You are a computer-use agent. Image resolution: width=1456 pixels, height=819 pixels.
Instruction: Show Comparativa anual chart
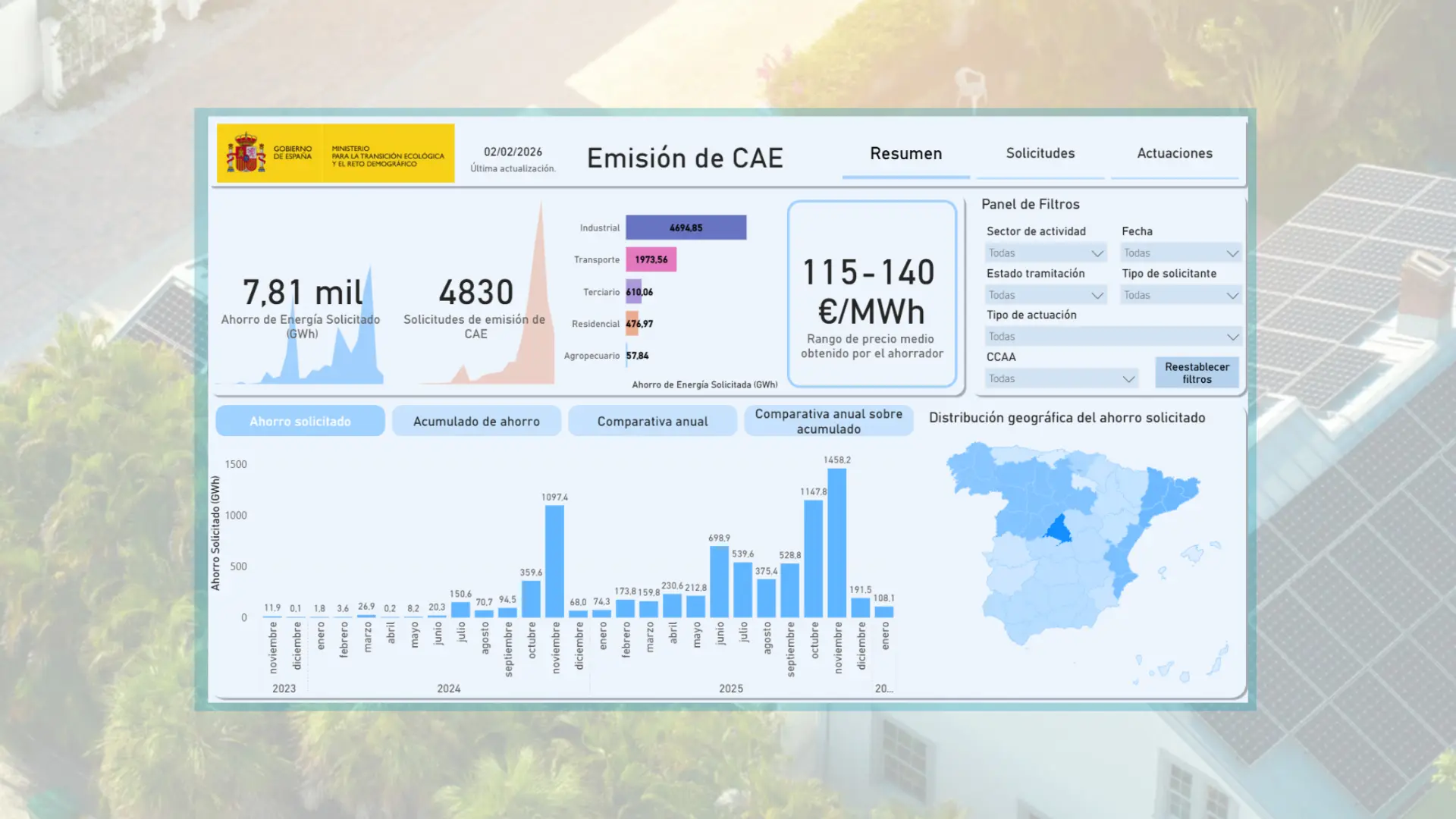[x=652, y=422]
